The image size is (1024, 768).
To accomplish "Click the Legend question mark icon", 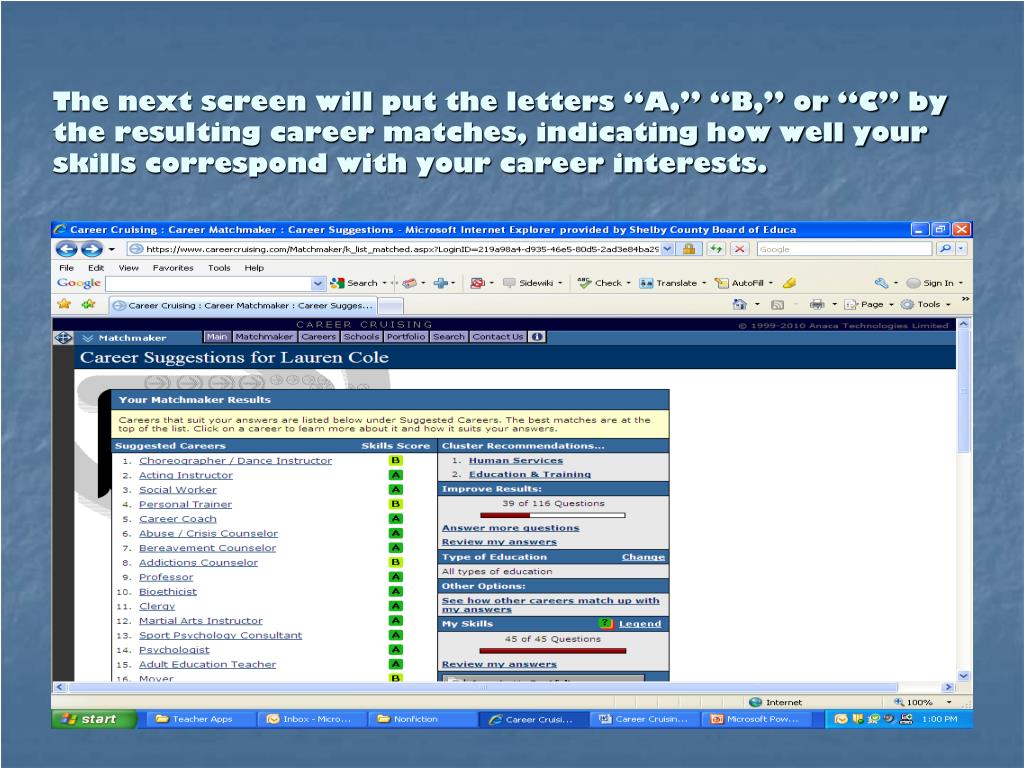I will [605, 623].
